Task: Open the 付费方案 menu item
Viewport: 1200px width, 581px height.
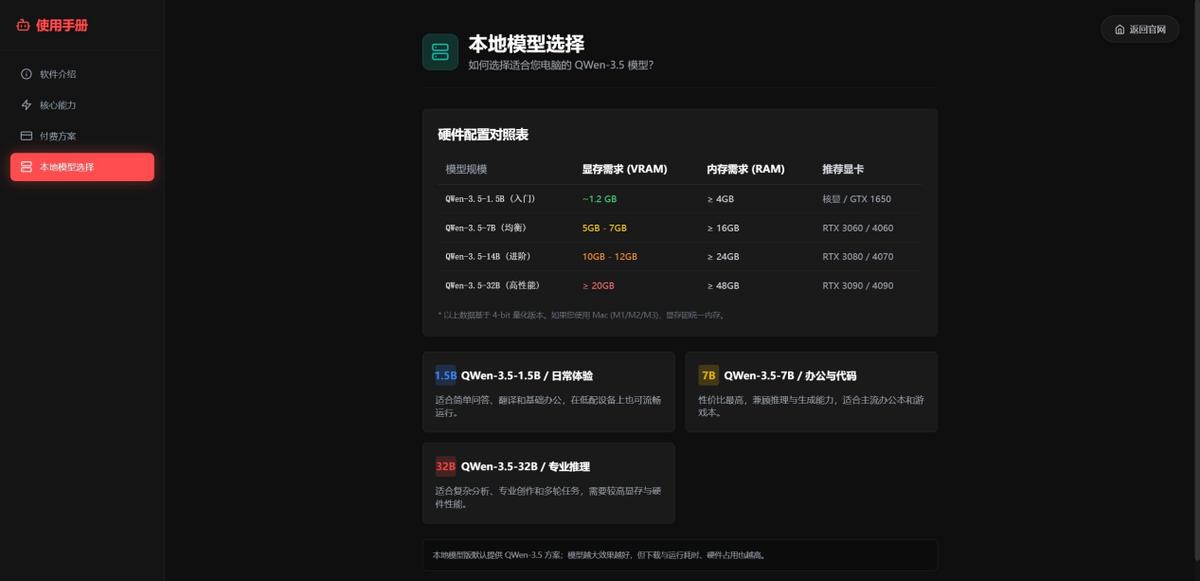Action: [x=82, y=136]
